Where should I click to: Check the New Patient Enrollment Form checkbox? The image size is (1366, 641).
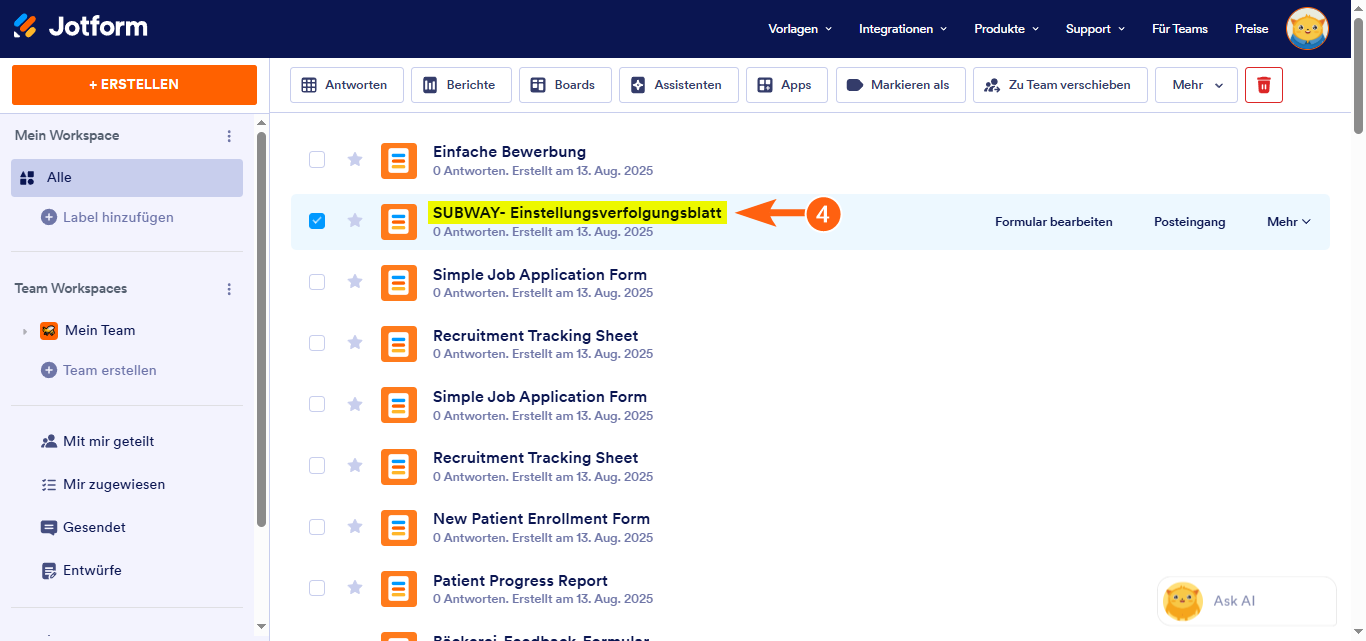tap(317, 527)
